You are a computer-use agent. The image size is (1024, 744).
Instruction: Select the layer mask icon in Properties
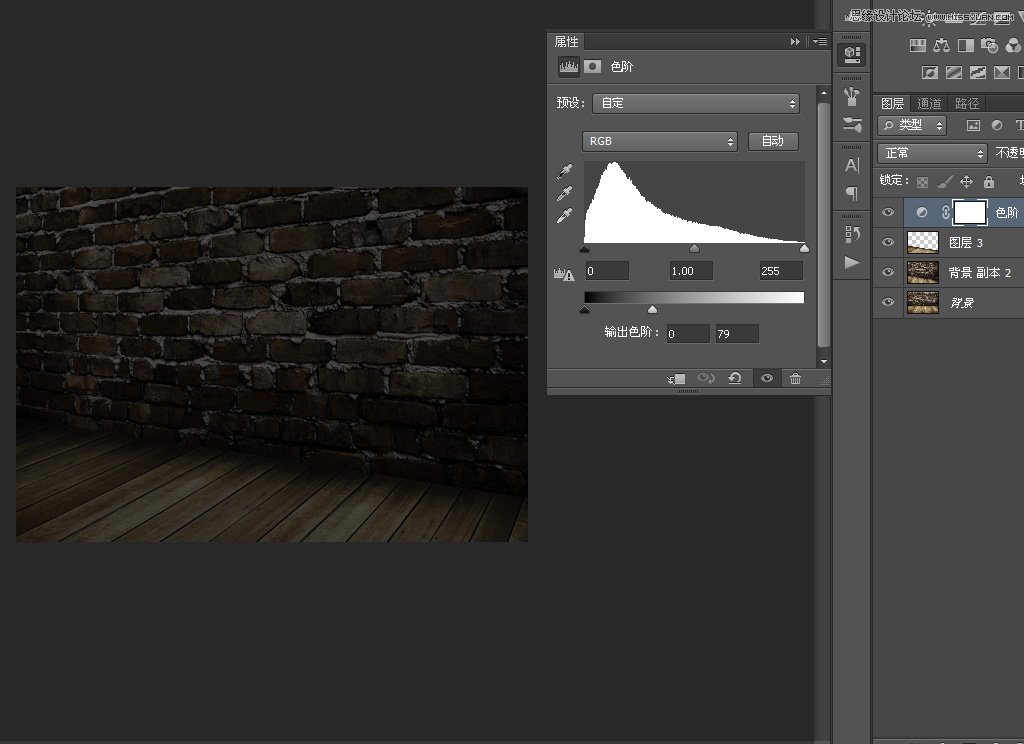coord(593,66)
